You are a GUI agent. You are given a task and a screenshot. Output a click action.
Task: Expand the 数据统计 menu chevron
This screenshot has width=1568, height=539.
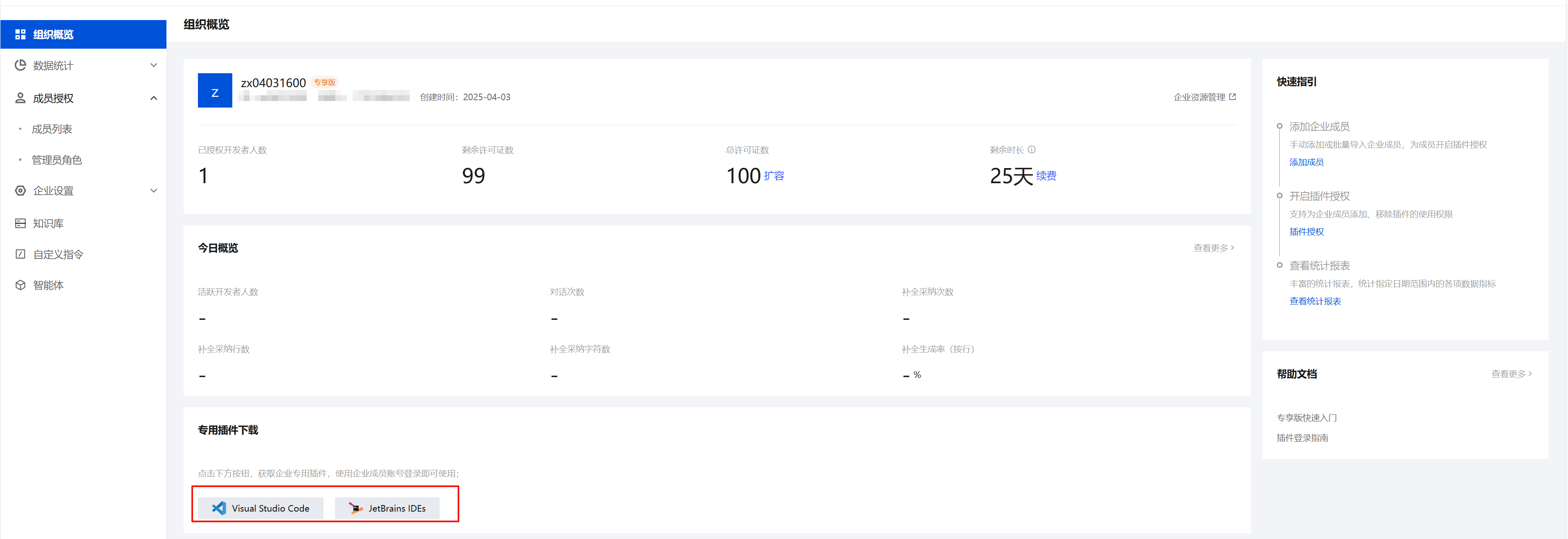coord(153,65)
